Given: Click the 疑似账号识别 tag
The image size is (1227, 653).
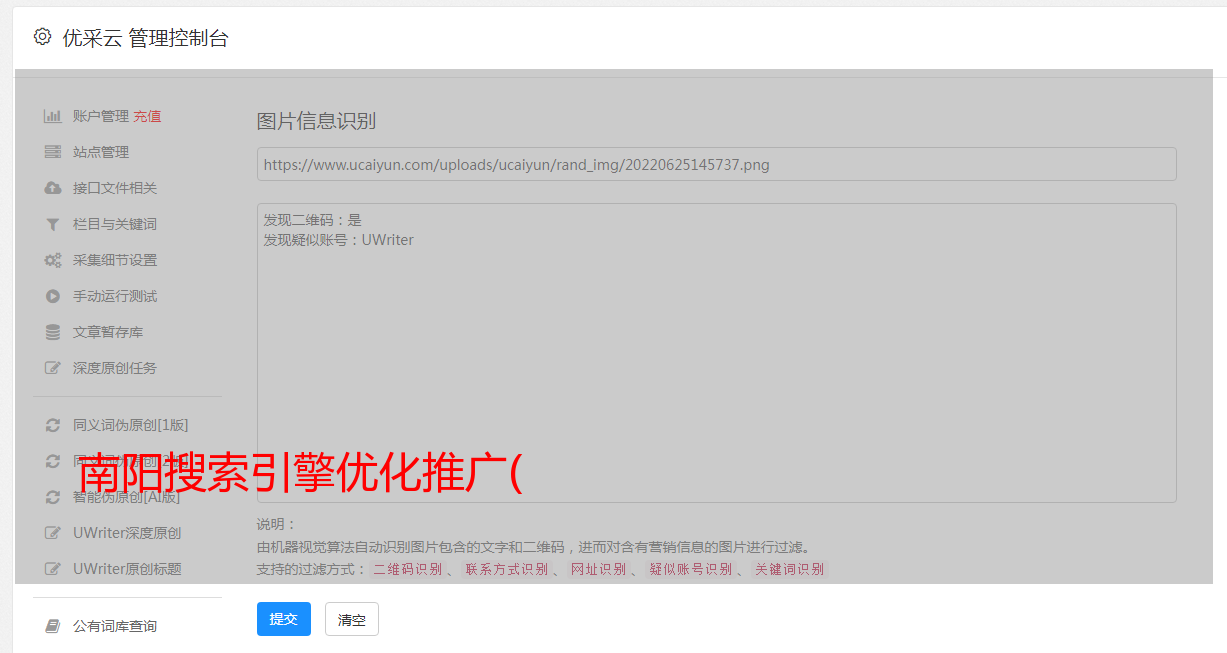Looking at the screenshot, I should tap(691, 569).
